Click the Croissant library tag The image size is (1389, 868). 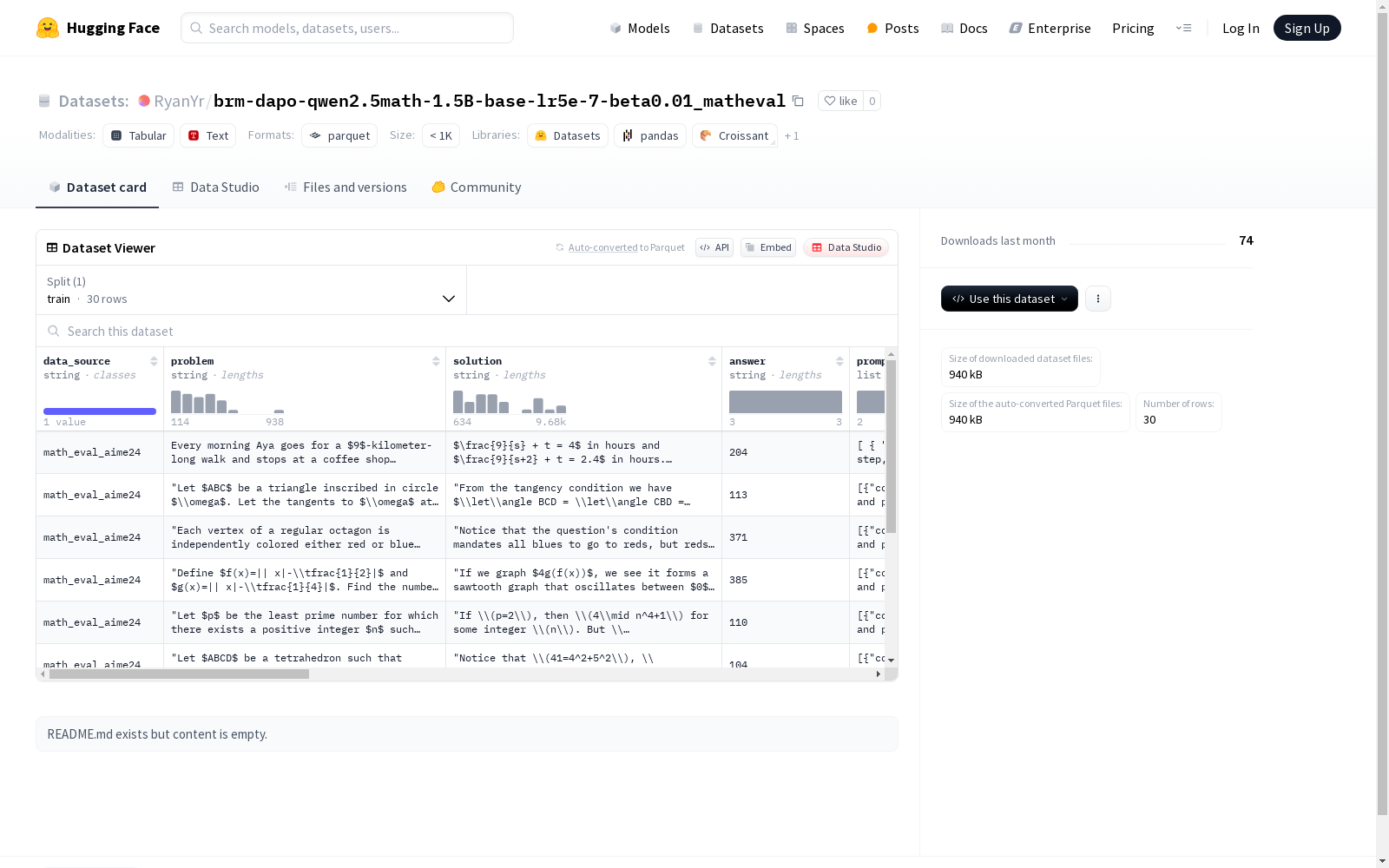coord(734,135)
